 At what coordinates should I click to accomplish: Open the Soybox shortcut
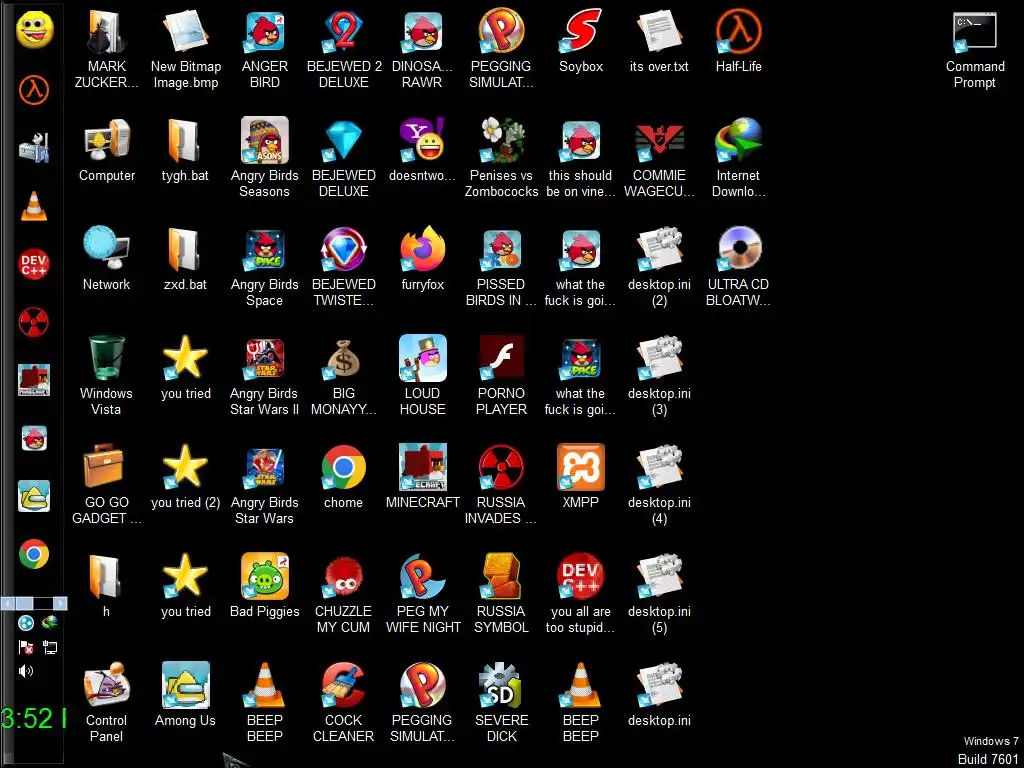pyautogui.click(x=581, y=42)
